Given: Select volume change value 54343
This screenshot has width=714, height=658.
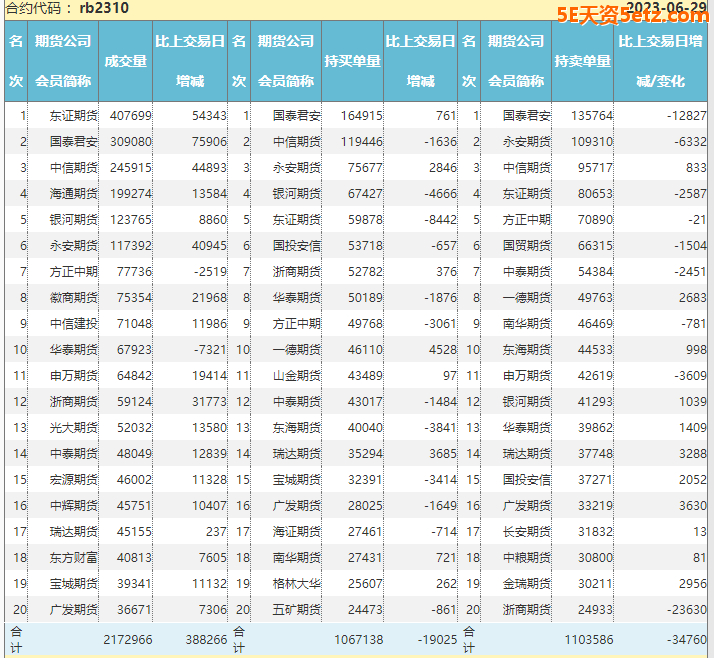Looking at the screenshot, I should point(209,116).
